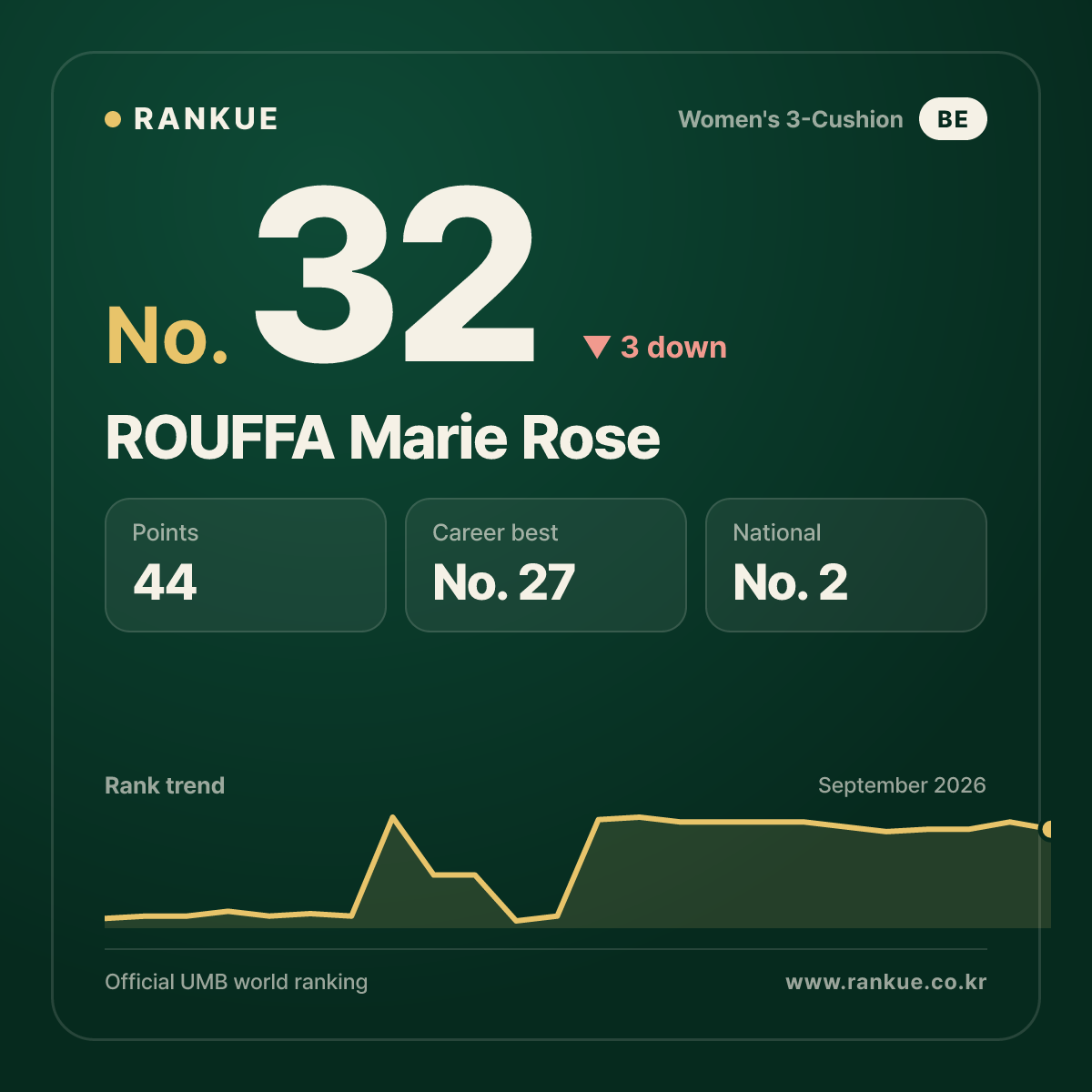
Task: Click the yellow 'No.' rank prefix
Action: (x=167, y=336)
